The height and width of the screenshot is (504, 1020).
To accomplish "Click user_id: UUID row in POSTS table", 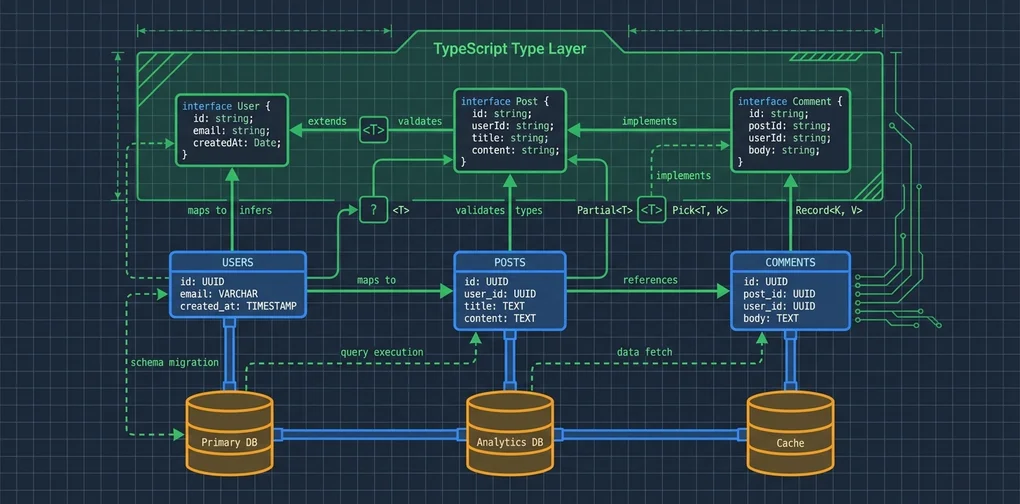I will [498, 294].
